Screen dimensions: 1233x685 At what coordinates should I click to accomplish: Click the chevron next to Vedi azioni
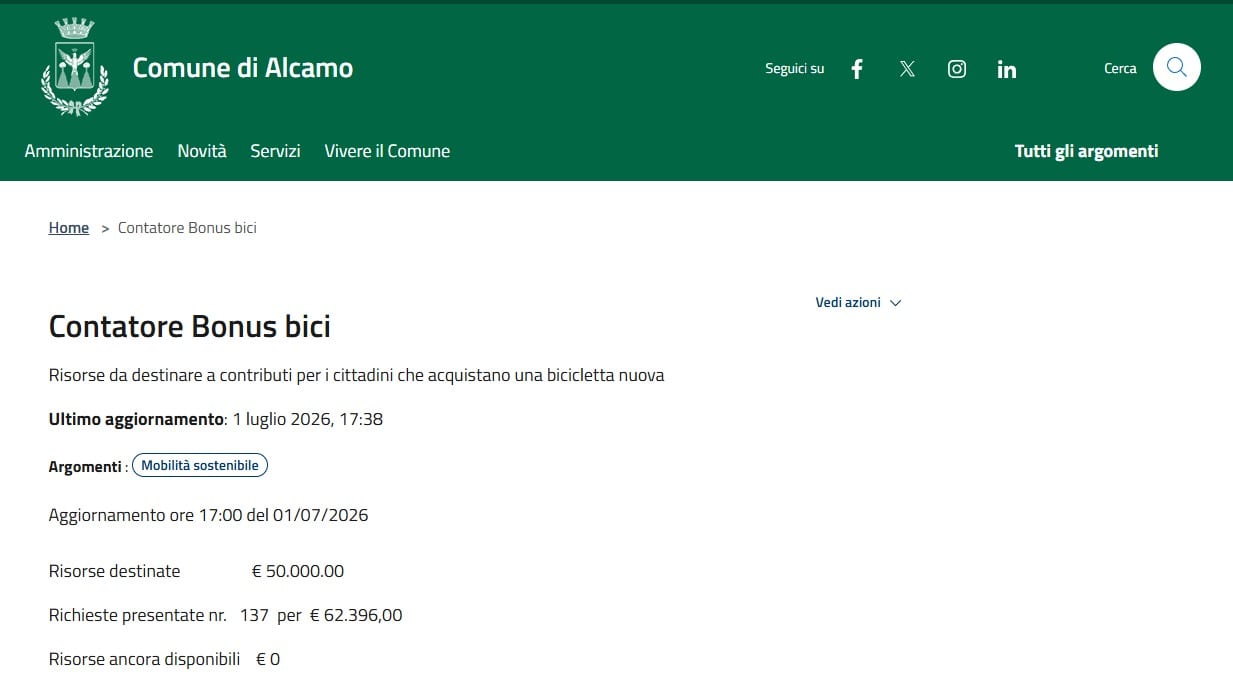tap(895, 303)
